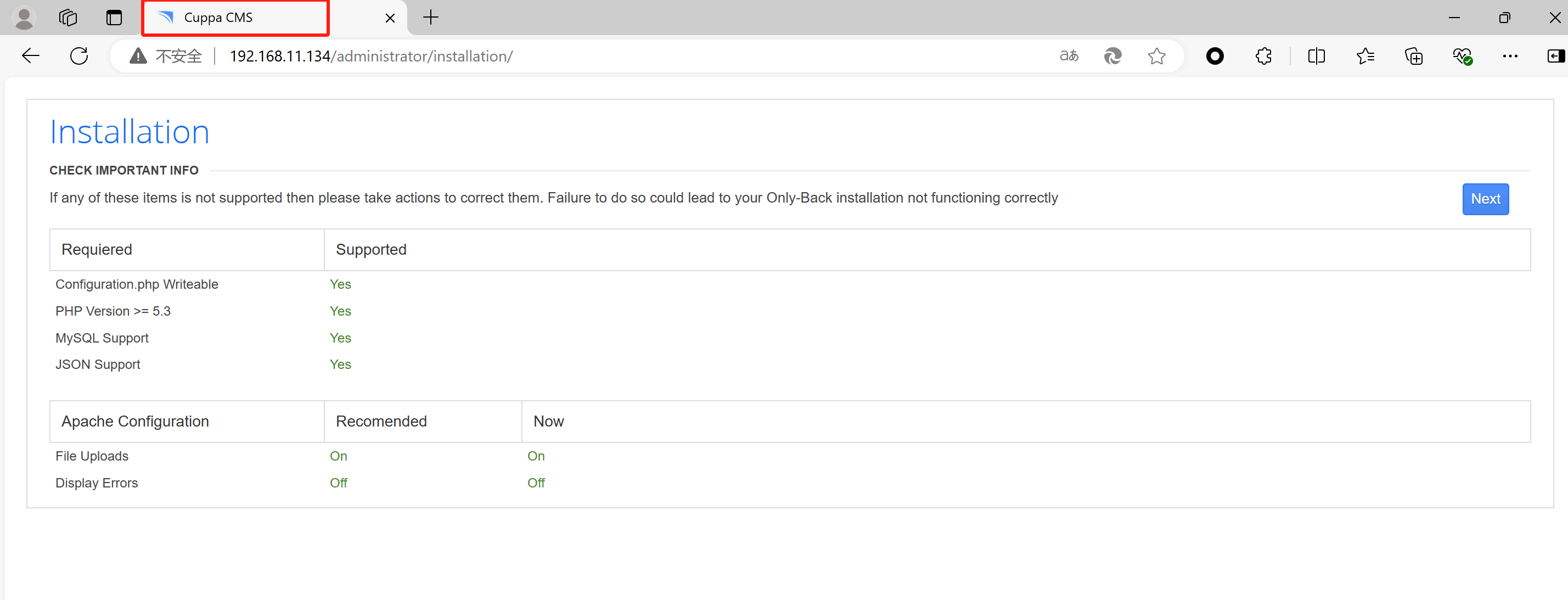1568x600 pixels.
Task: Click the blue Next button
Action: tap(1485, 199)
